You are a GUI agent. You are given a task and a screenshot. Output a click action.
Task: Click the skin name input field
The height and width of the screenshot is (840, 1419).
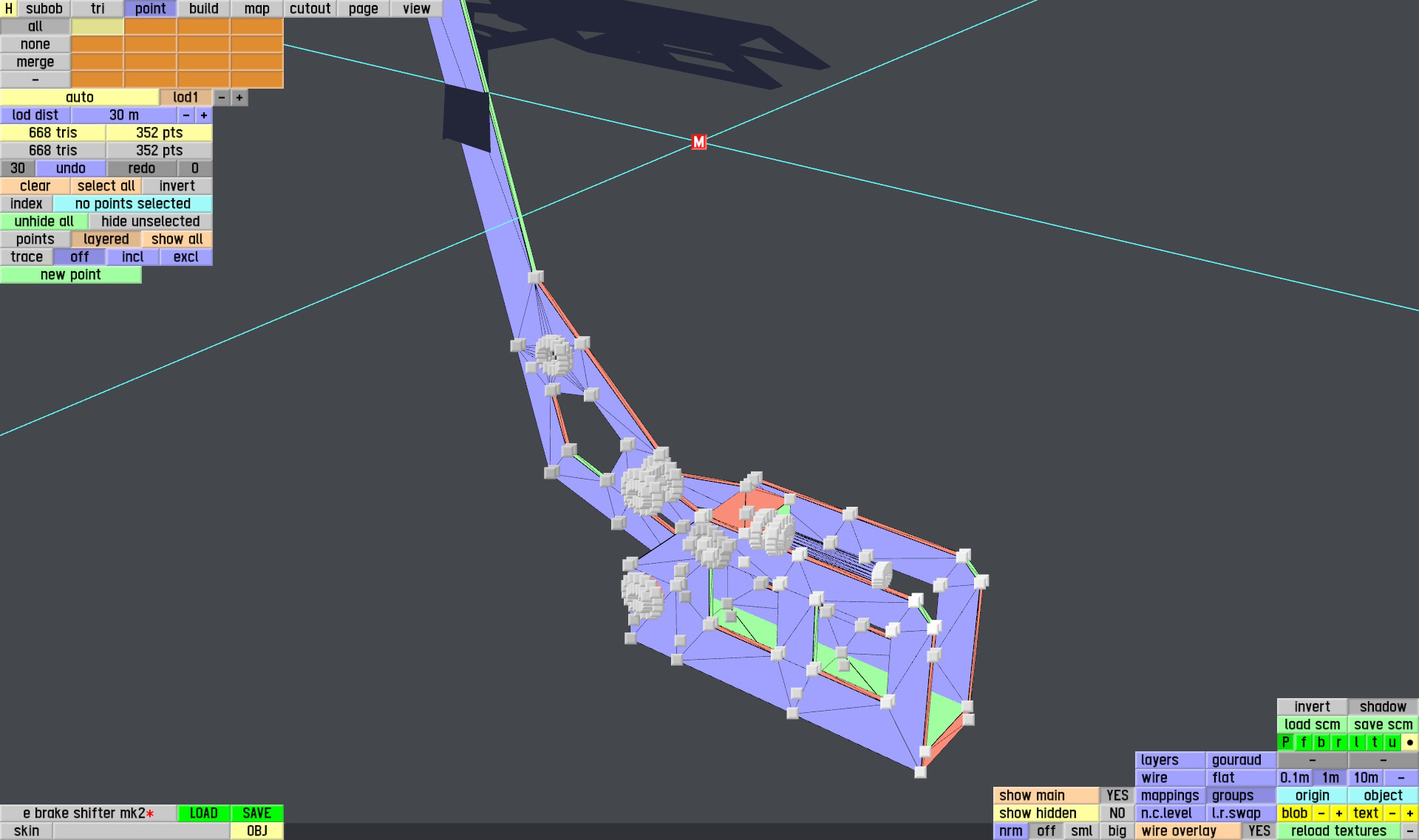pos(140,831)
